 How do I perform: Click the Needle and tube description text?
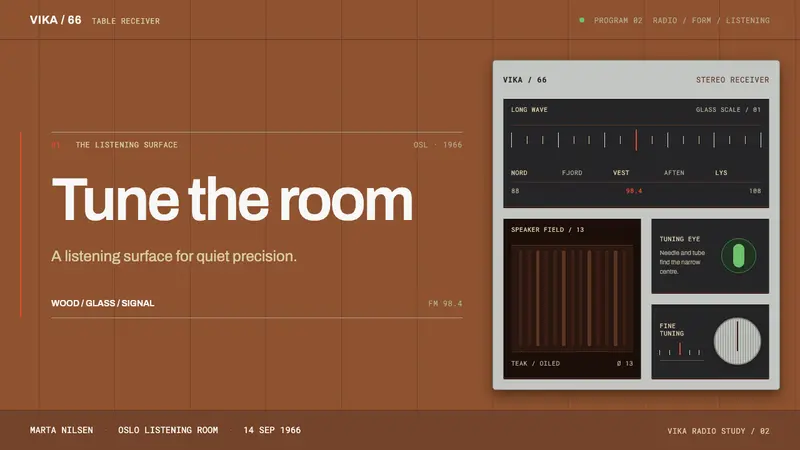coord(682,262)
